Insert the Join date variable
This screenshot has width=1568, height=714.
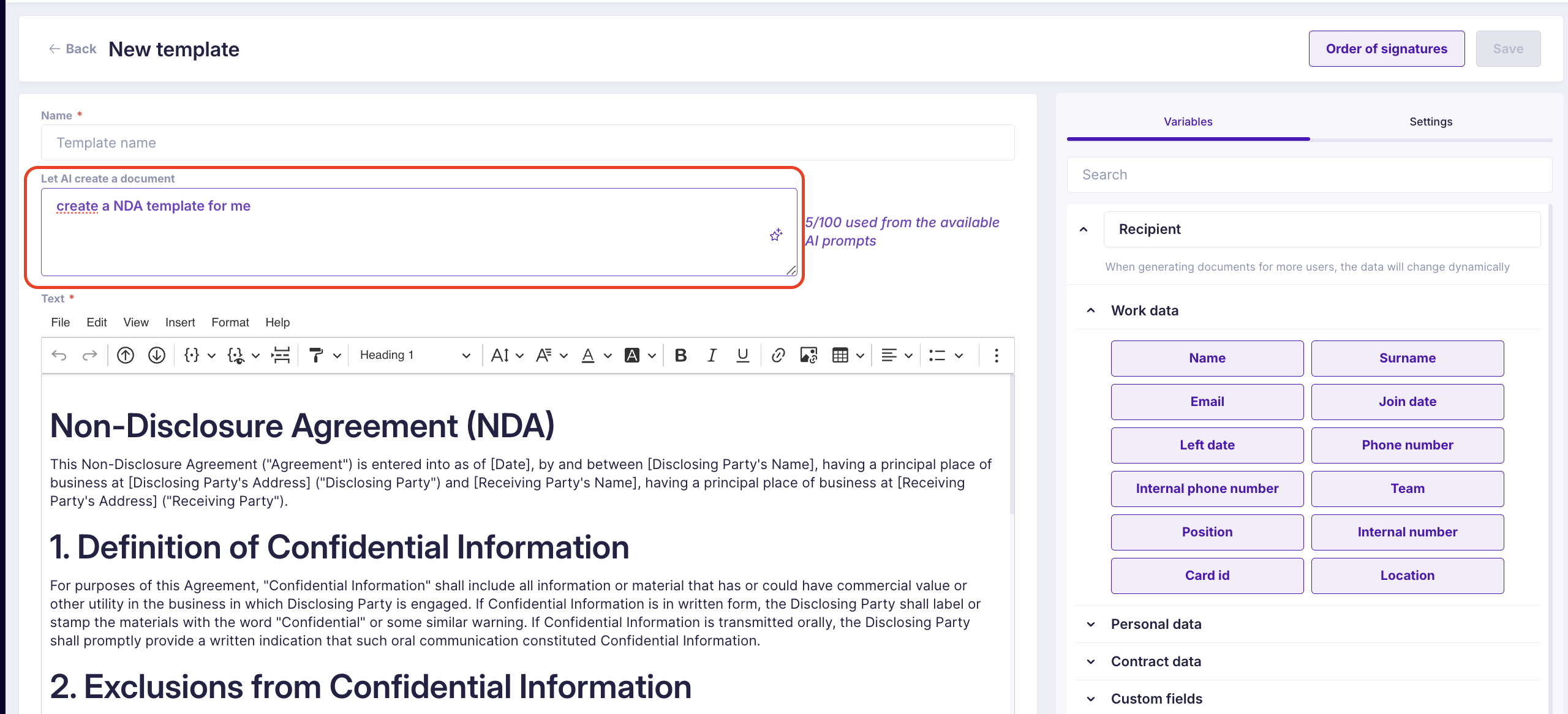point(1408,402)
